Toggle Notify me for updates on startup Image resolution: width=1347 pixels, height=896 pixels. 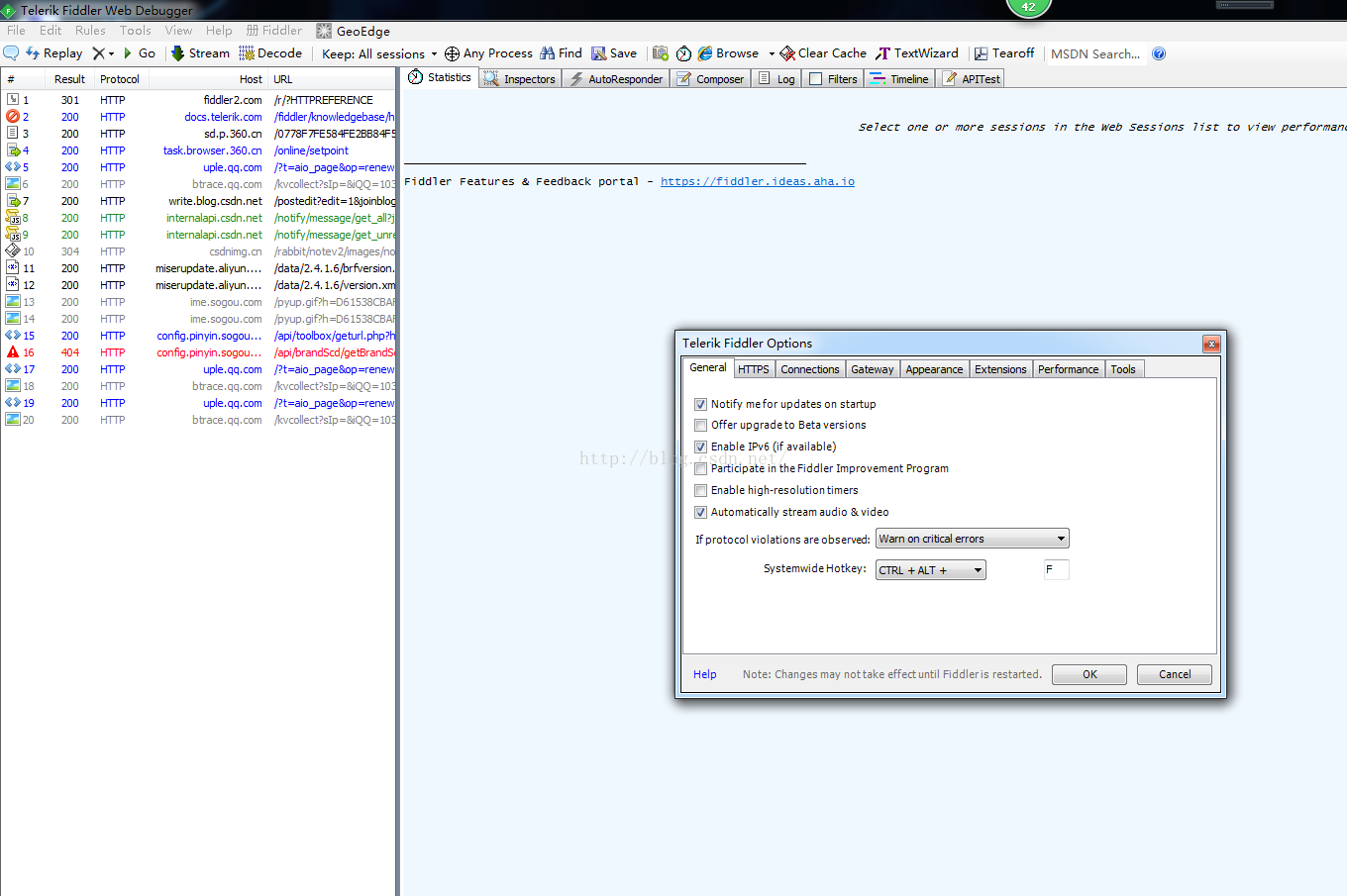tap(701, 404)
